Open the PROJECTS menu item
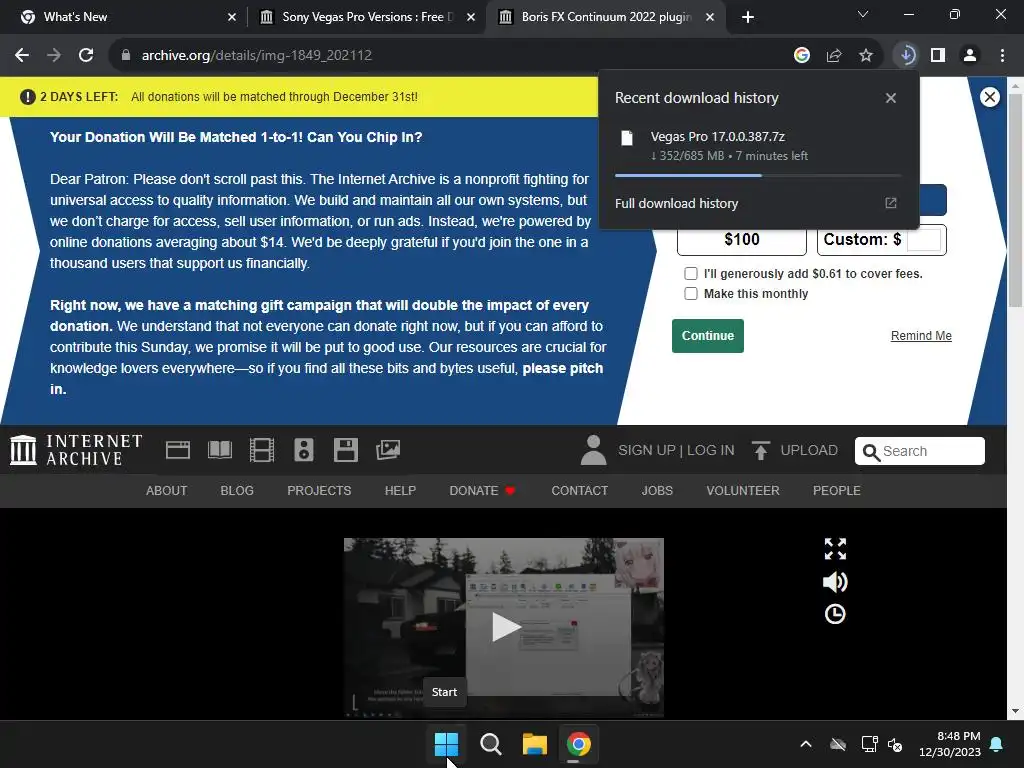The image size is (1024, 768). tap(319, 491)
